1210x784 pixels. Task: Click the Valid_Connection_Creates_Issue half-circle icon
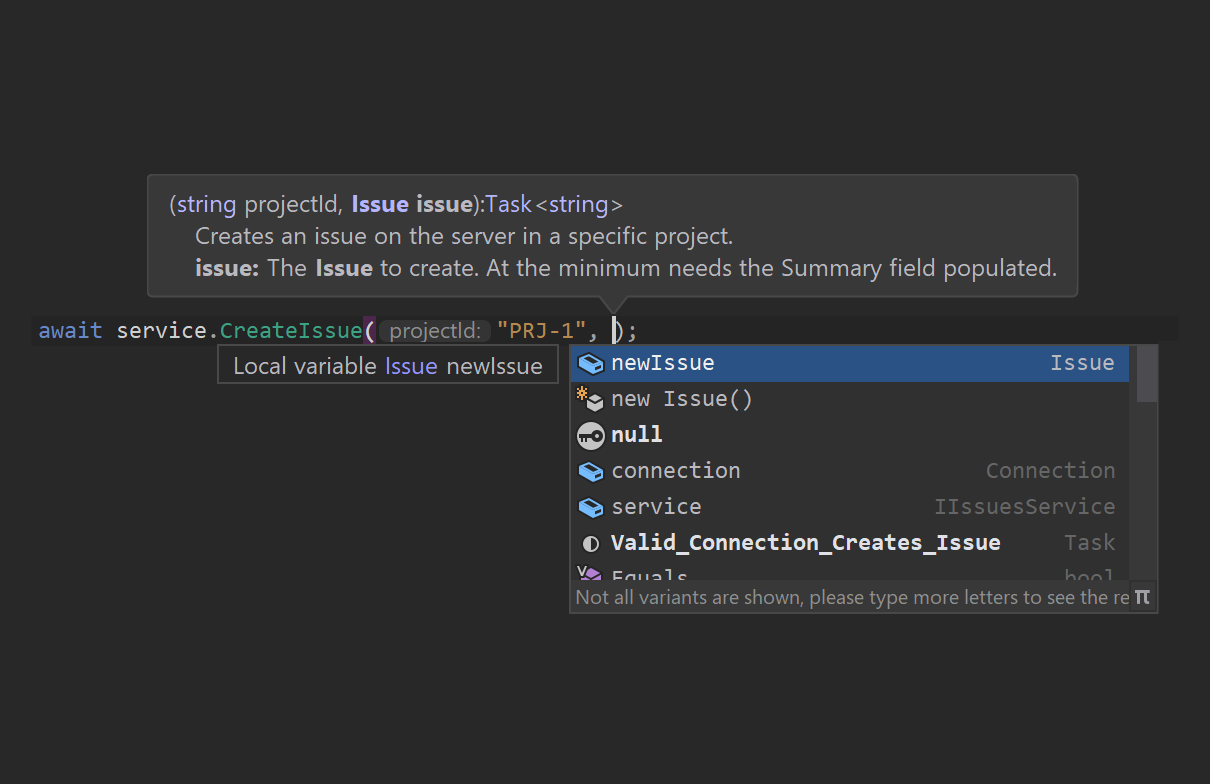[x=591, y=543]
